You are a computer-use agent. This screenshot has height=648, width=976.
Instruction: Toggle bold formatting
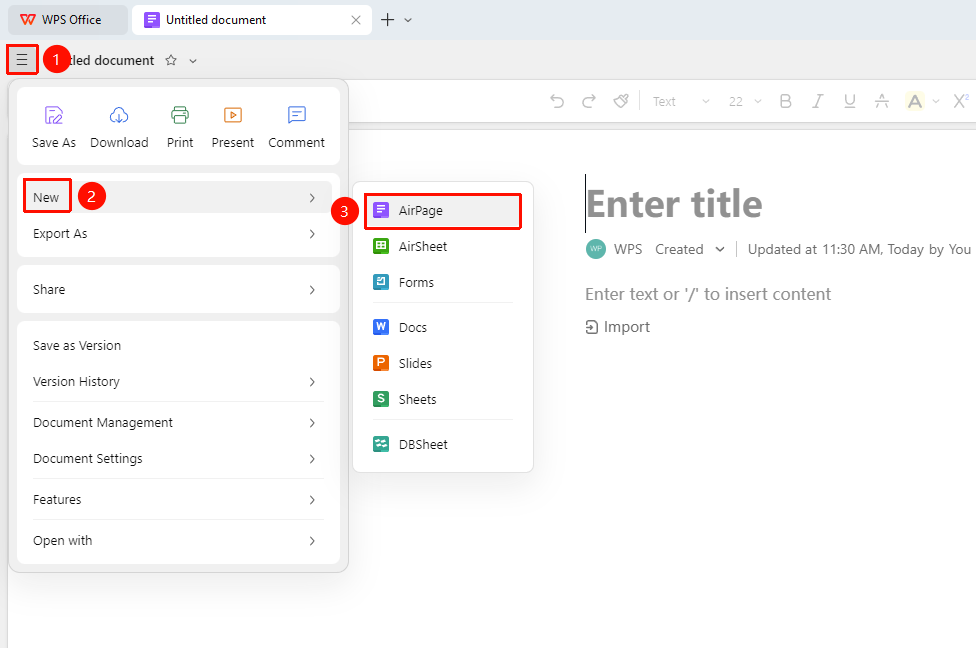(x=786, y=101)
